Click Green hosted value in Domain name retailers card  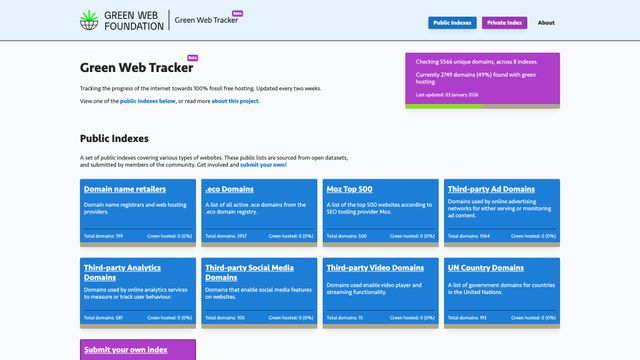click(169, 236)
